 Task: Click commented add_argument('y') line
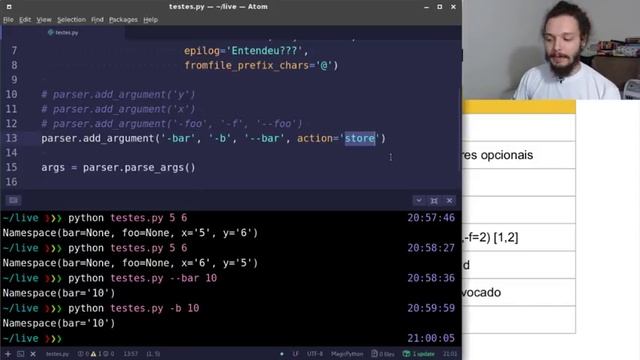pyautogui.click(x=118, y=94)
